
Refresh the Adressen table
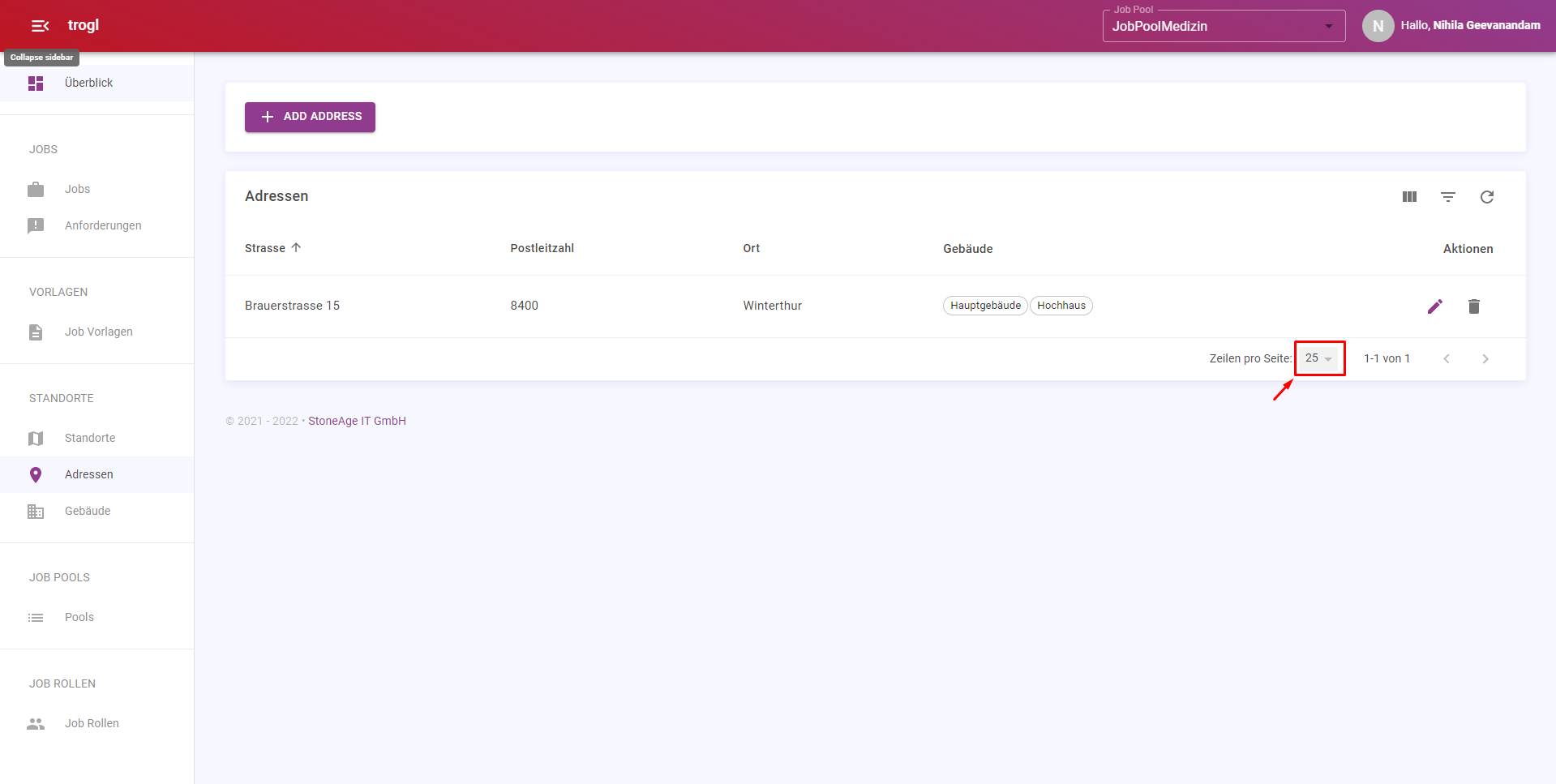pyautogui.click(x=1487, y=197)
